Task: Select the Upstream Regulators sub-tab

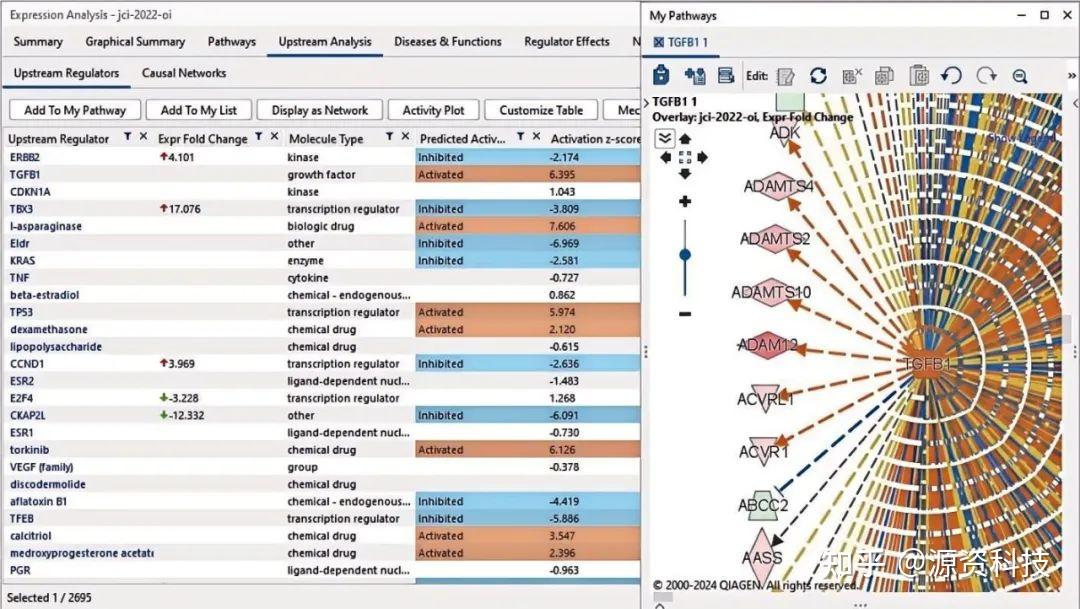Action: 66,73
